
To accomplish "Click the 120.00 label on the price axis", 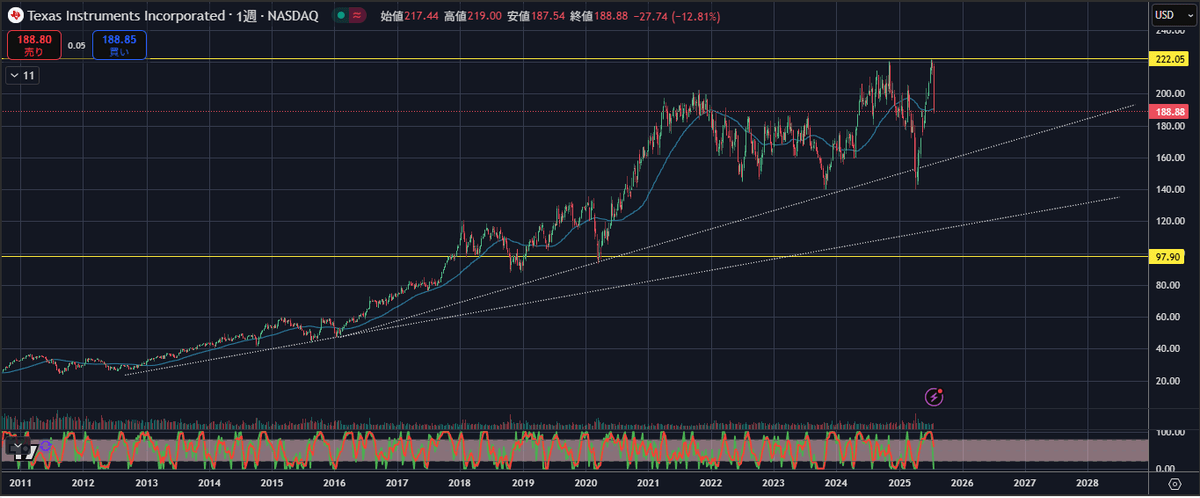I will [1171, 222].
